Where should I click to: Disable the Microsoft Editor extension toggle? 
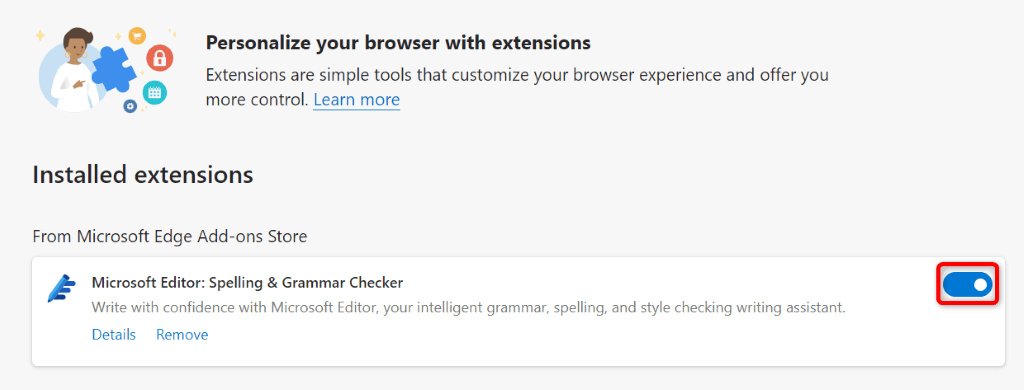[968, 284]
